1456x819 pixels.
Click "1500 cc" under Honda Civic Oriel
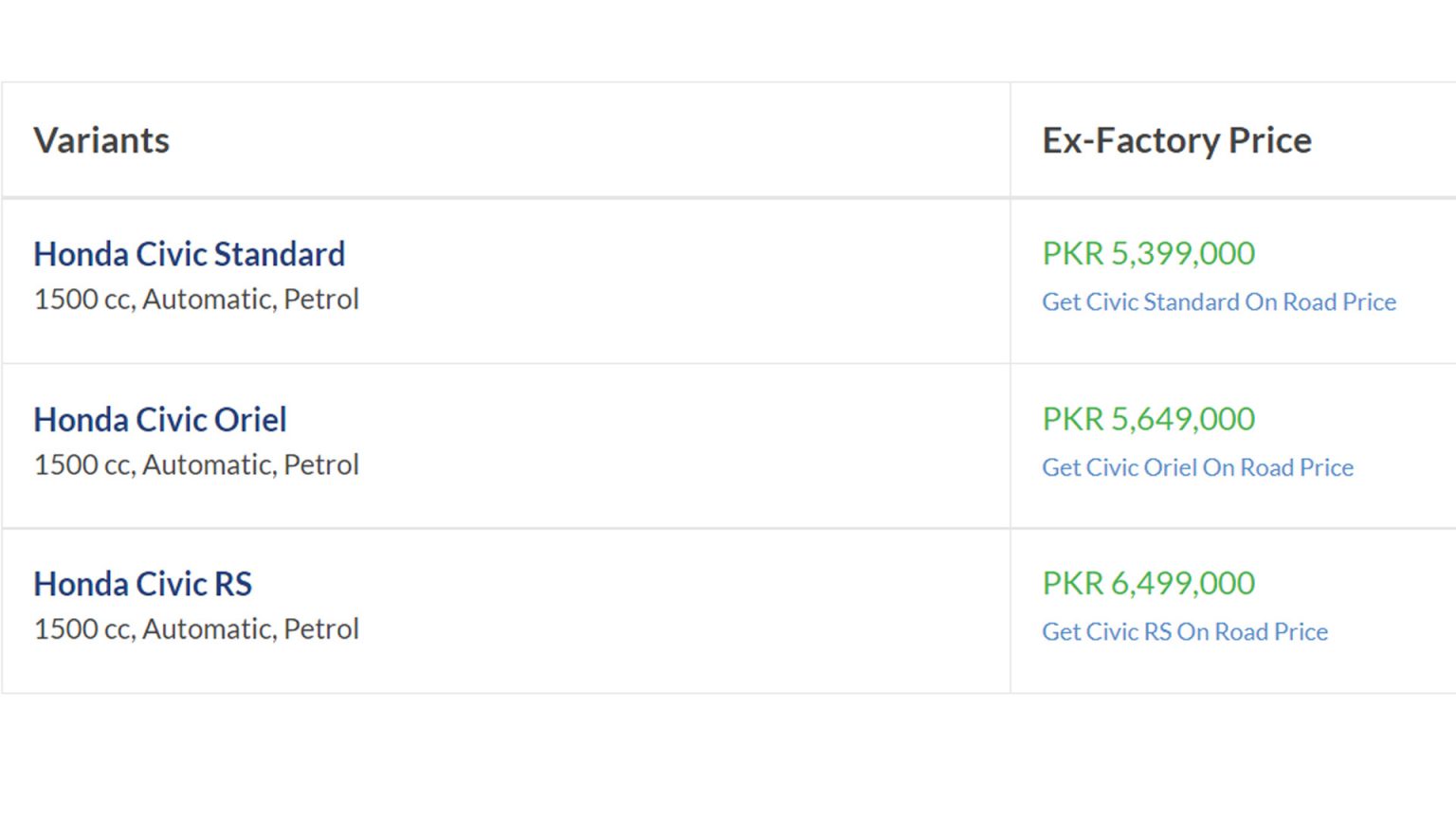coord(82,465)
